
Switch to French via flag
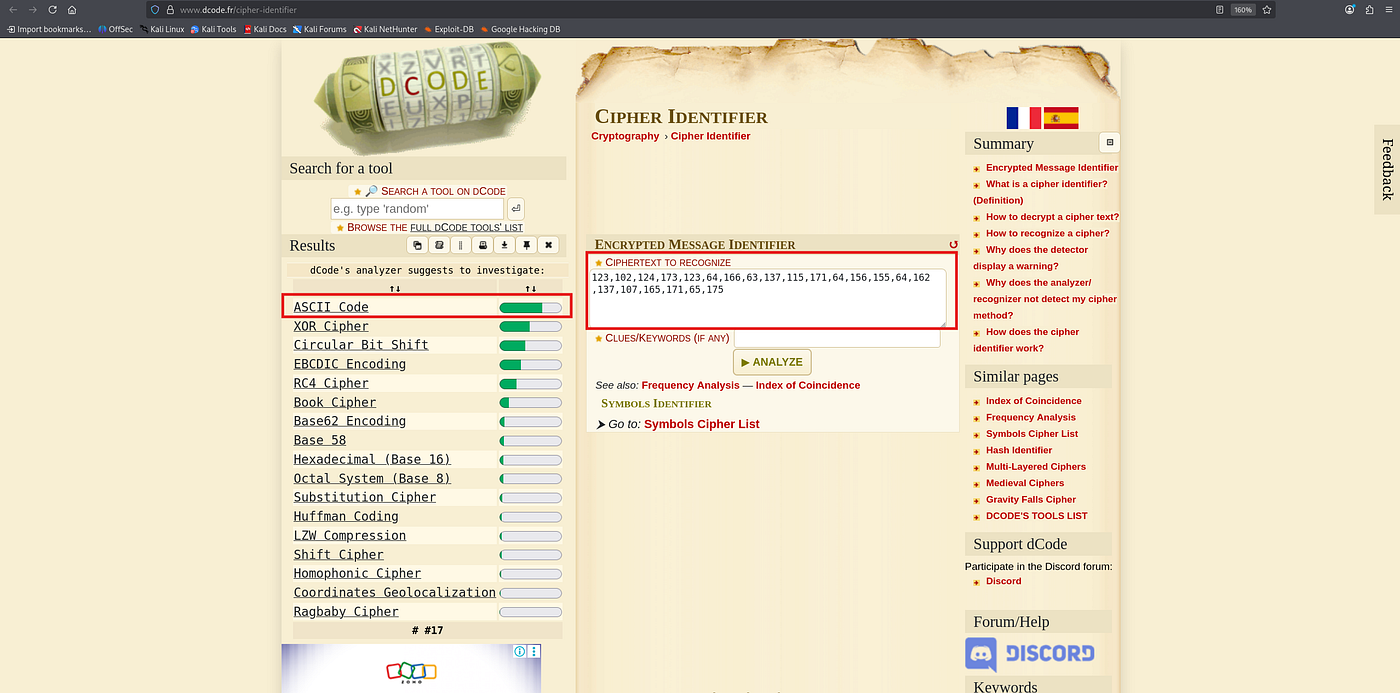(1023, 118)
